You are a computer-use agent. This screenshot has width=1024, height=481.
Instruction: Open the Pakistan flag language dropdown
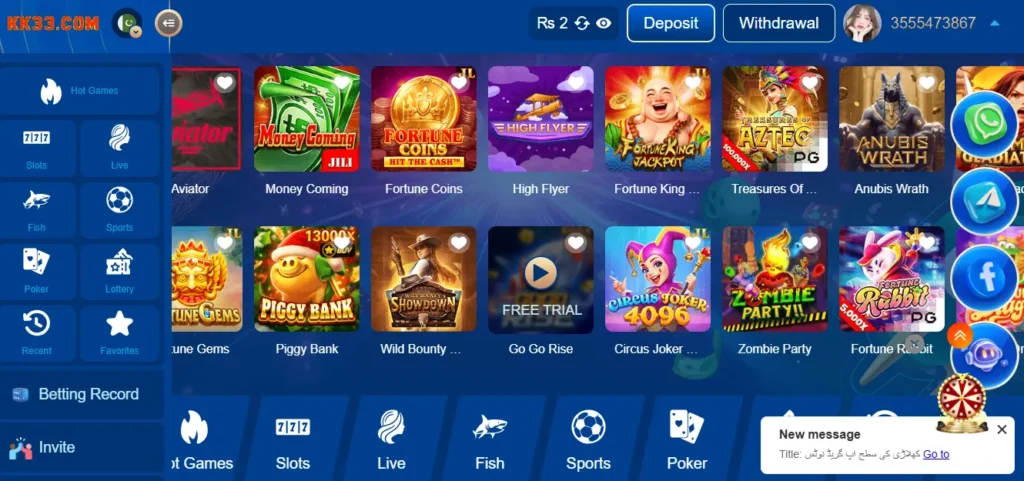tap(127, 23)
